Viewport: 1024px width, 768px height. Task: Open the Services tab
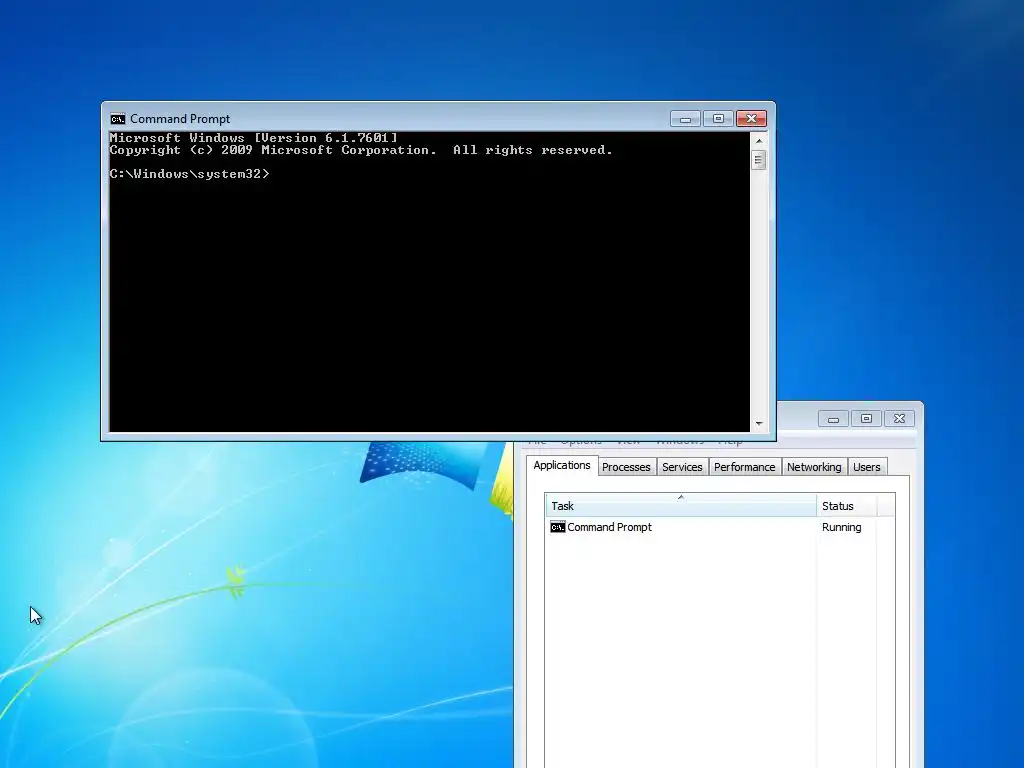click(x=682, y=467)
